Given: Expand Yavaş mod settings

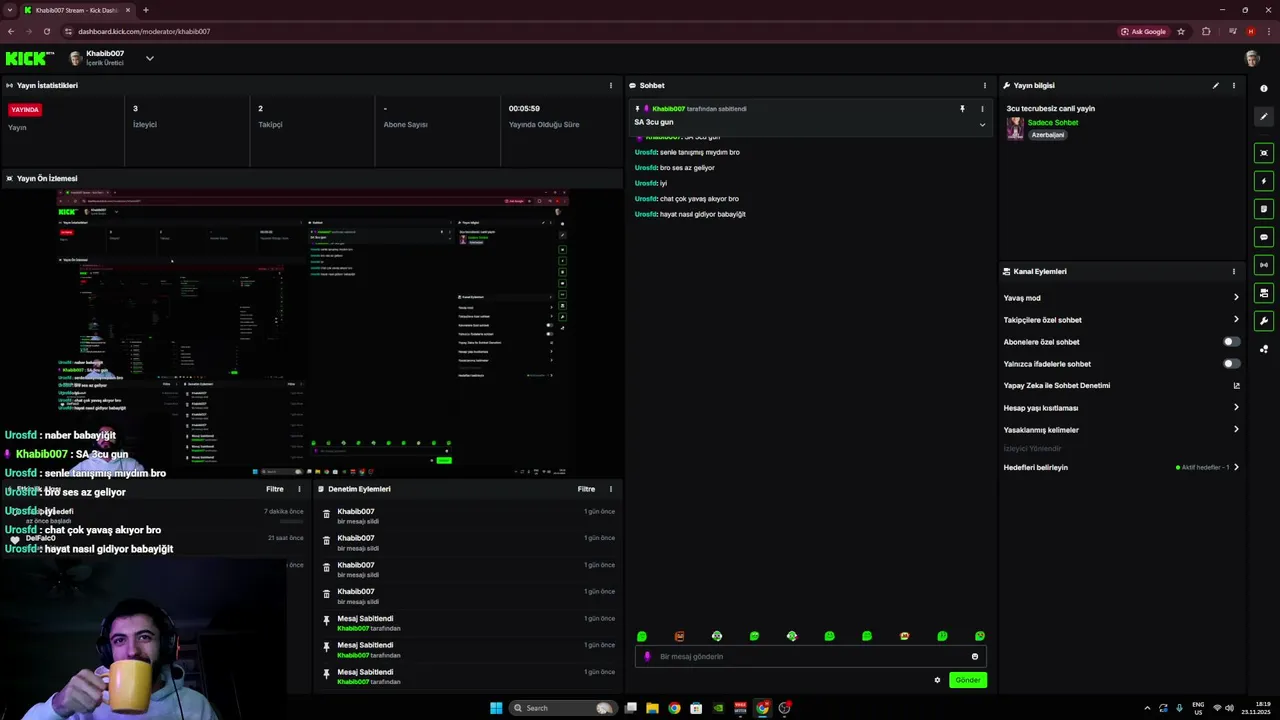Looking at the screenshot, I should coord(1236,297).
